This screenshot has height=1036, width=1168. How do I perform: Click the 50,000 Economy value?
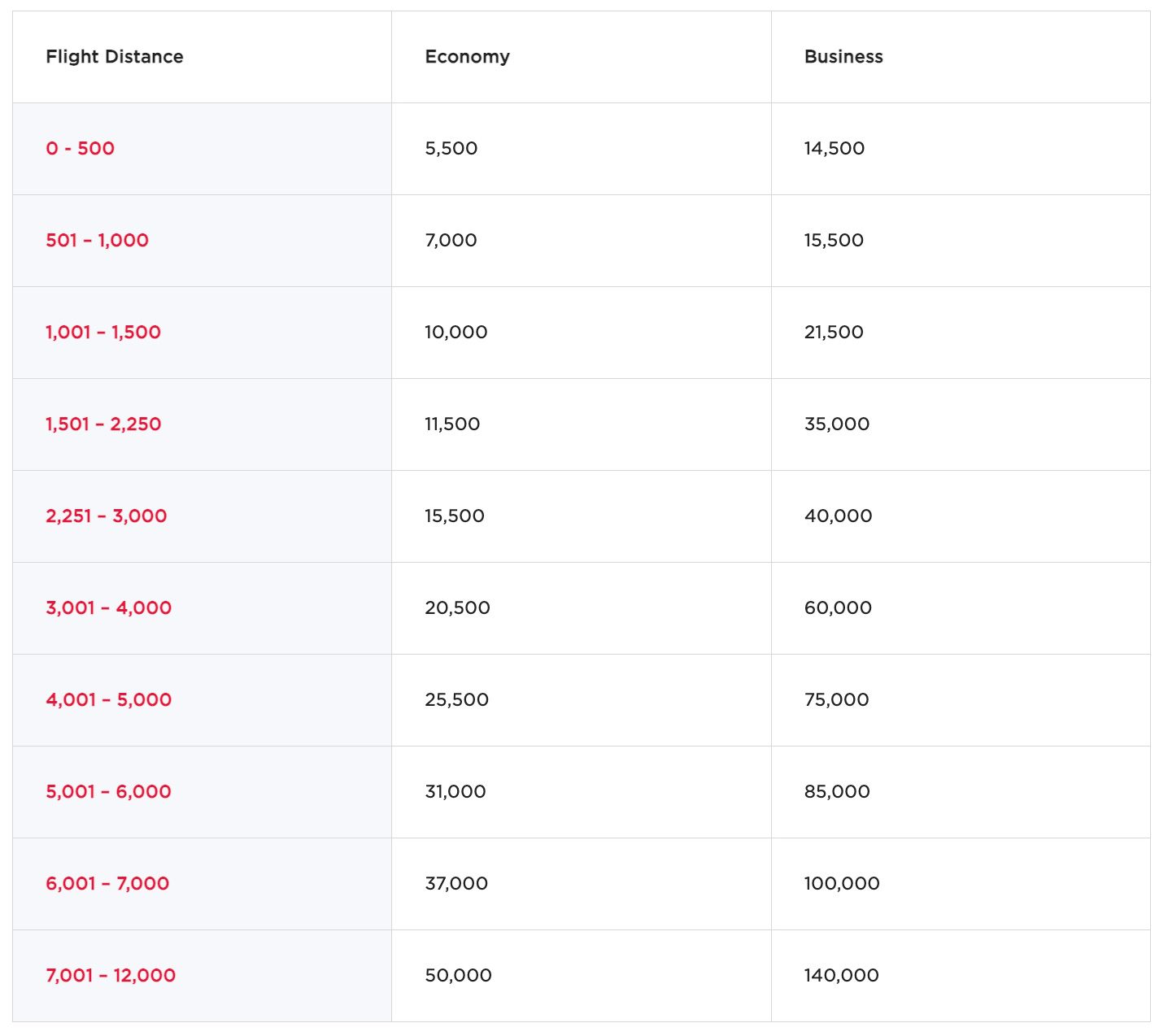[459, 976]
